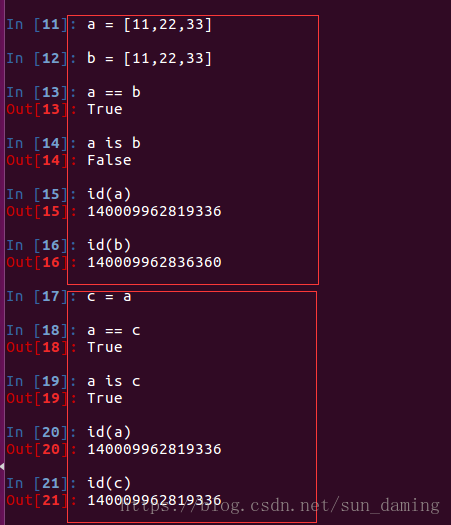Click the In [15] prompt label
The width and height of the screenshot is (451, 525).
(x=41, y=195)
